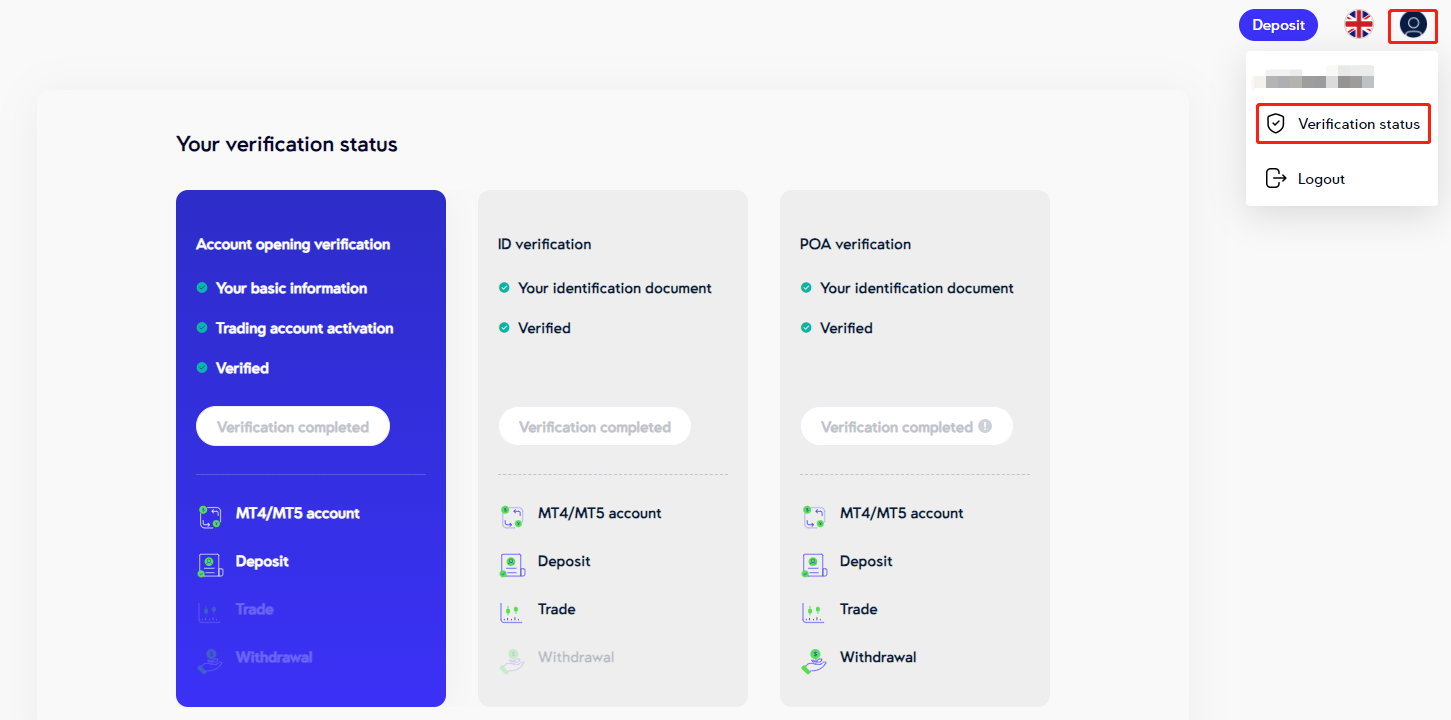Select the ID verification card heading
Image resolution: width=1451 pixels, height=720 pixels.
[544, 244]
